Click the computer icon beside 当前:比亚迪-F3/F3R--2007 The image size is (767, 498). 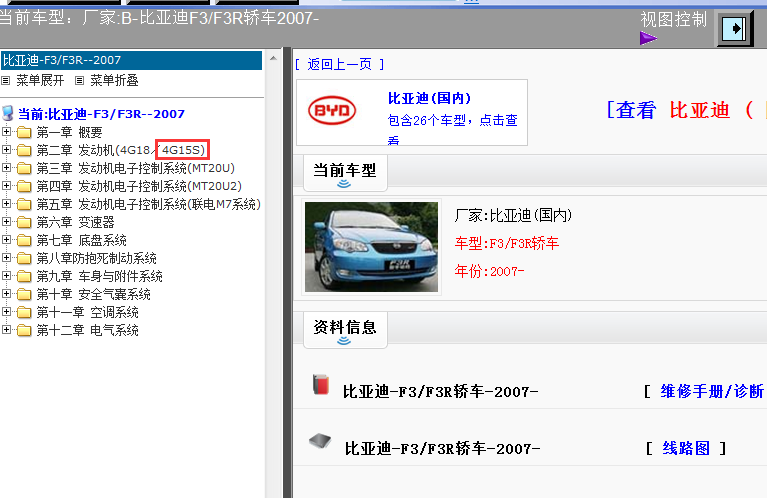(x=7, y=113)
